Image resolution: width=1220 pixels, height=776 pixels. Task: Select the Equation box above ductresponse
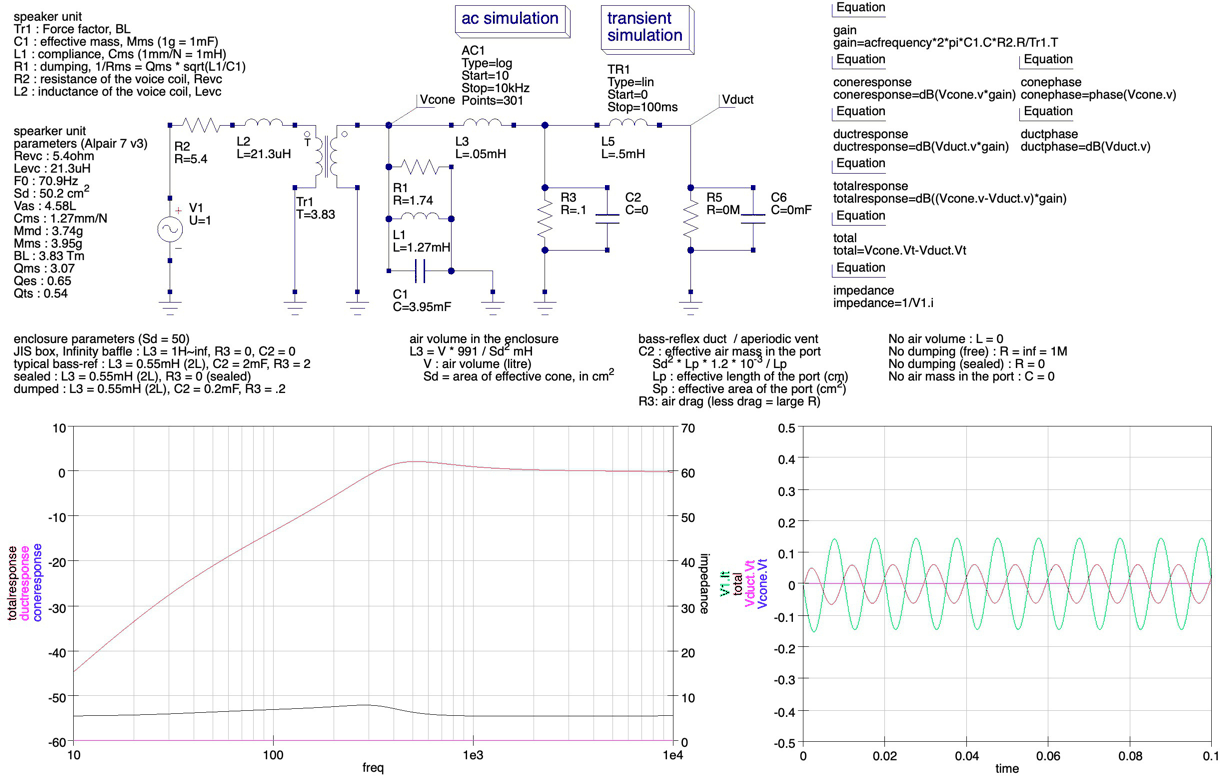(861, 112)
